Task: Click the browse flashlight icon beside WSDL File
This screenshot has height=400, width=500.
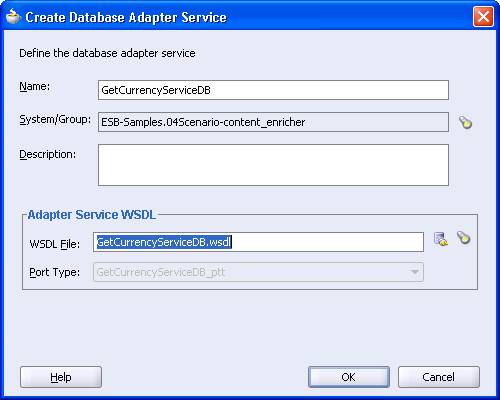Action: click(463, 238)
